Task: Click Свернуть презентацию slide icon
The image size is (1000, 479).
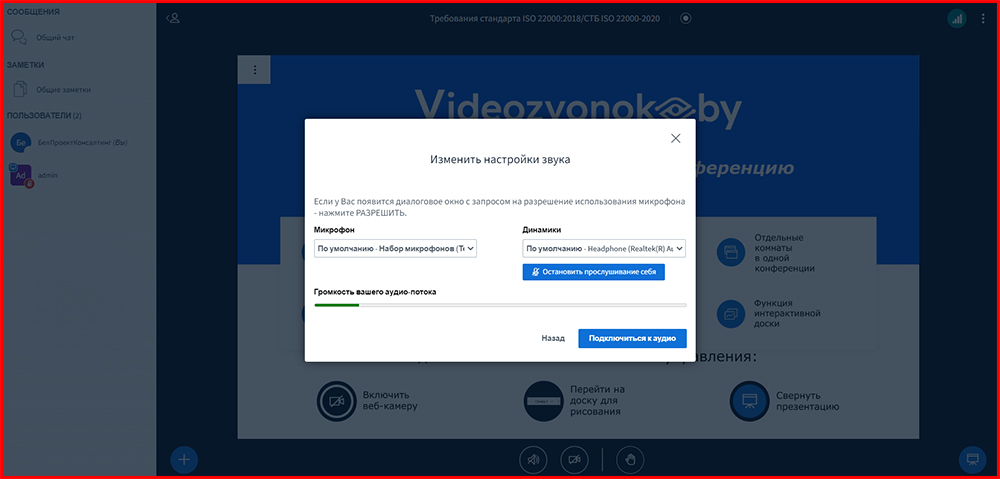Action: tap(750, 401)
